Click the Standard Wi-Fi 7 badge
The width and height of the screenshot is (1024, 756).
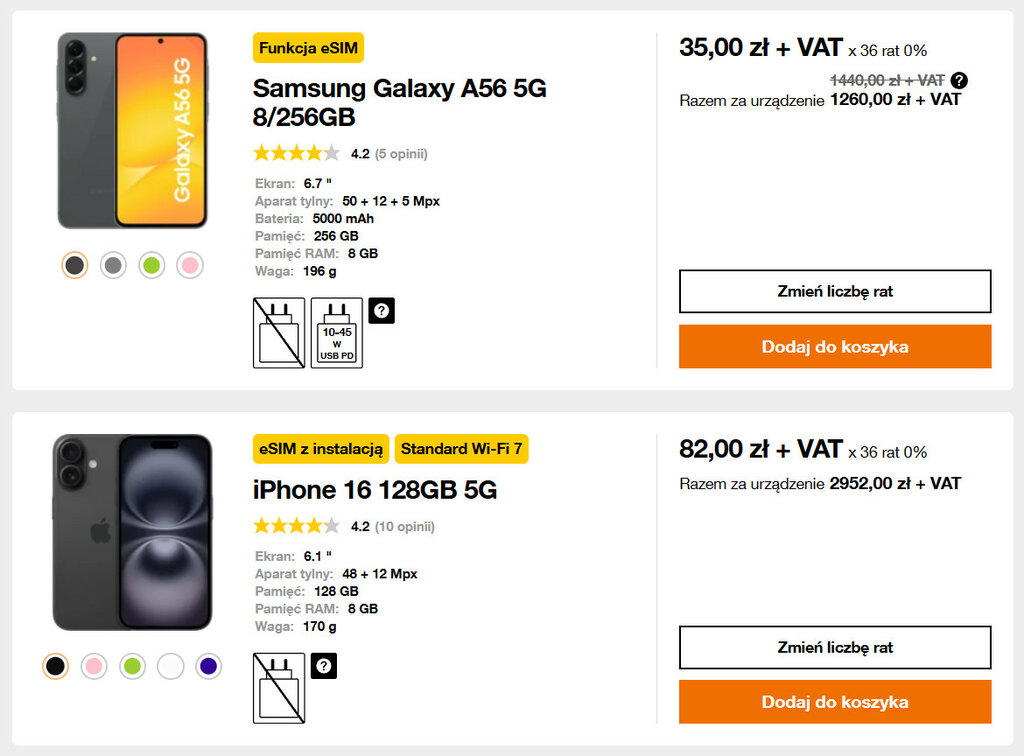[x=461, y=449]
